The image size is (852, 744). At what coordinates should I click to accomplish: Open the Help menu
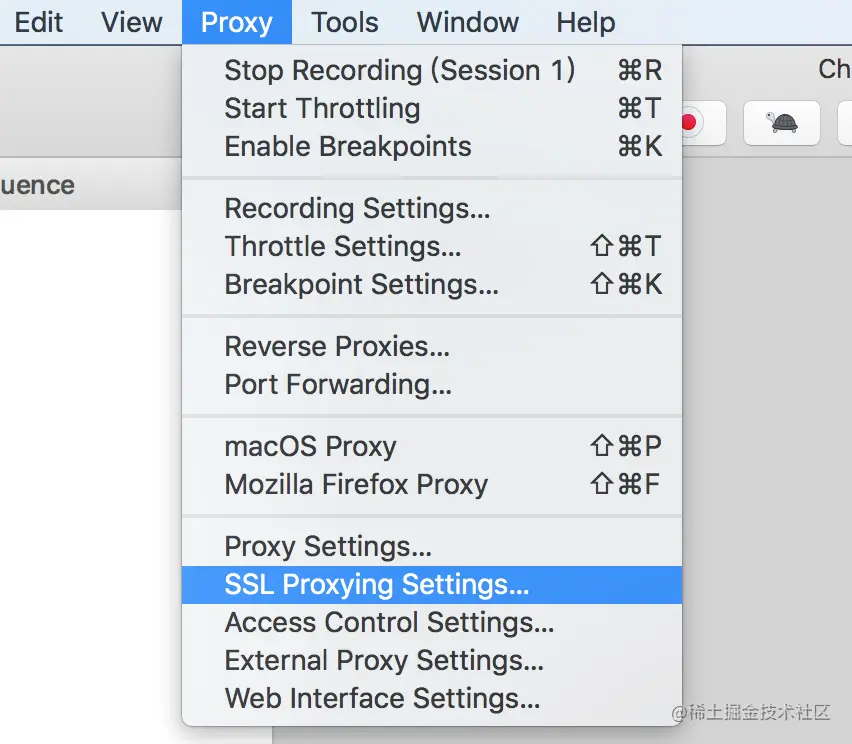coord(586,22)
